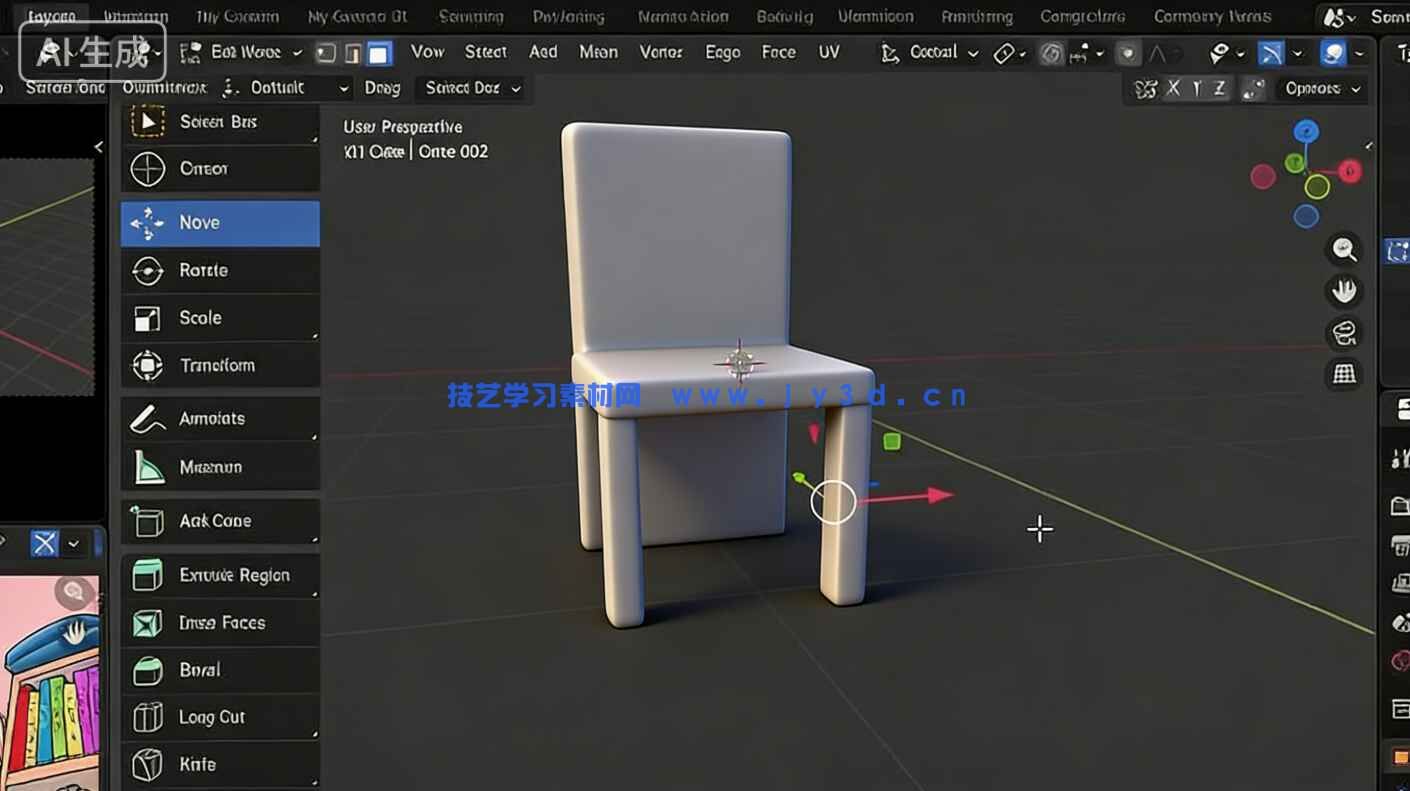The height and width of the screenshot is (791, 1410).
Task: Enable face select mode in the header
Action: tap(378, 52)
